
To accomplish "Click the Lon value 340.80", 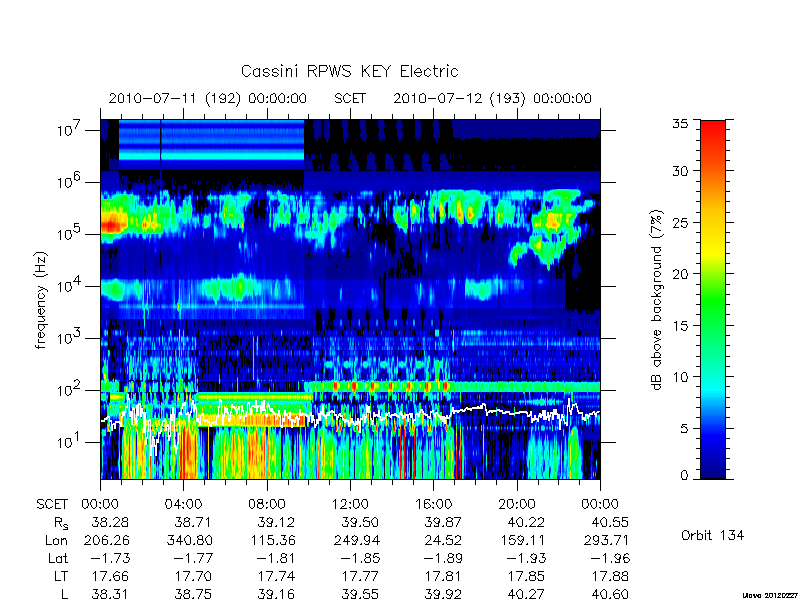I will click(x=189, y=540).
